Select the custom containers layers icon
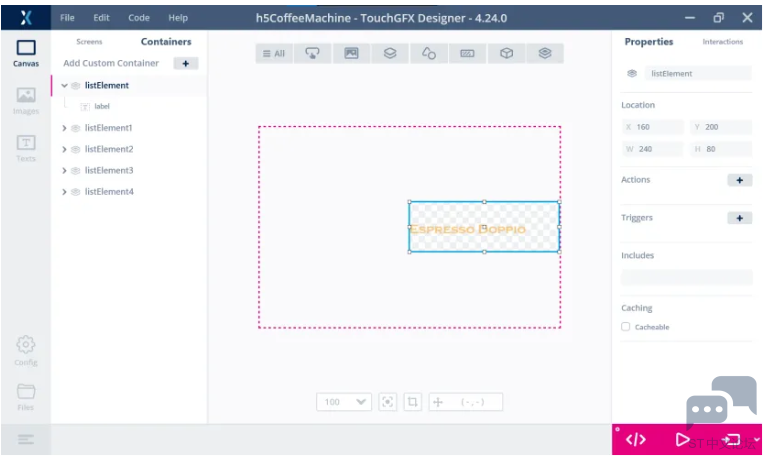Viewport: 765px width, 459px height. tap(545, 54)
